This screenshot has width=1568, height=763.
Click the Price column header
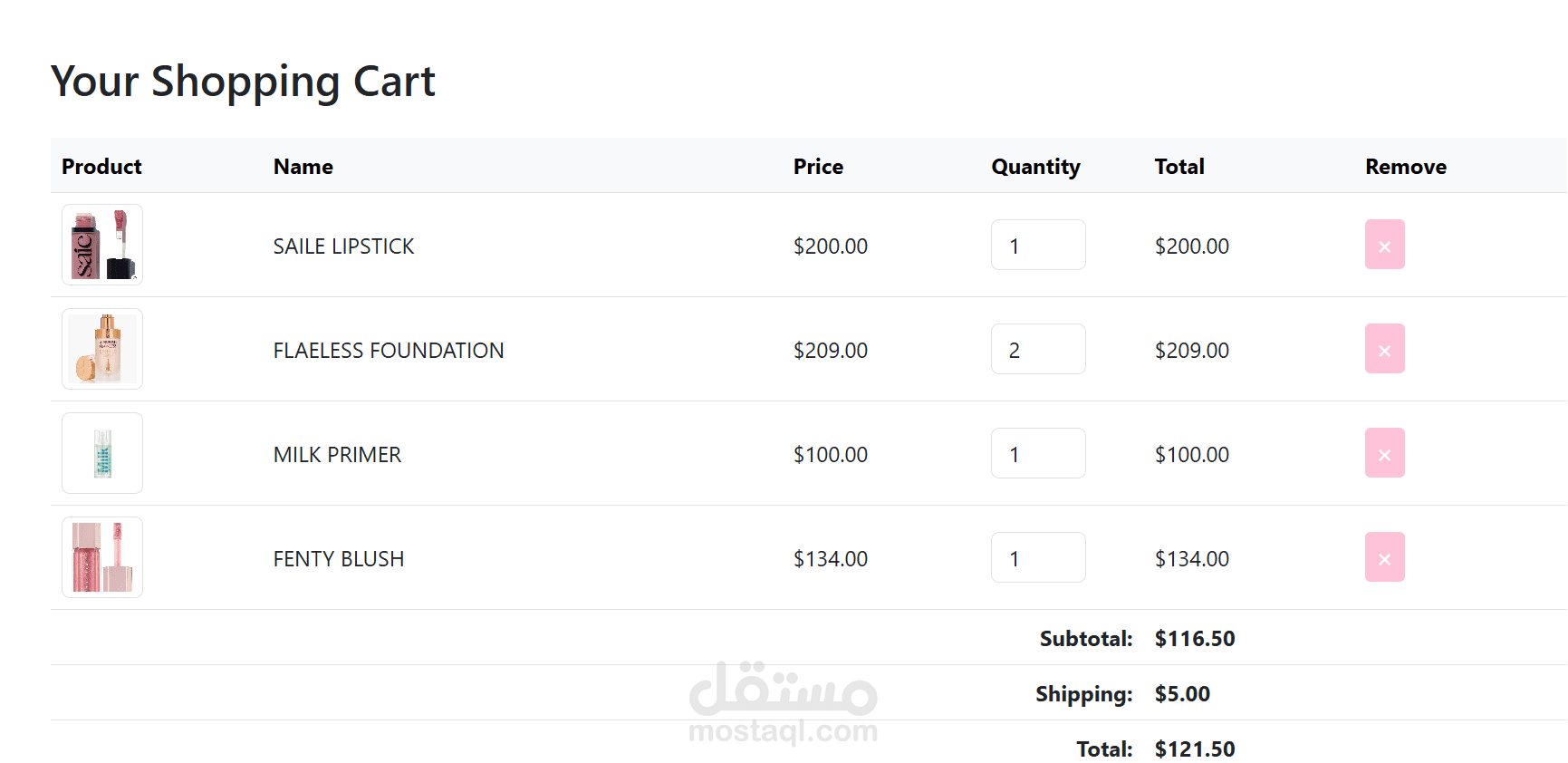click(x=818, y=167)
